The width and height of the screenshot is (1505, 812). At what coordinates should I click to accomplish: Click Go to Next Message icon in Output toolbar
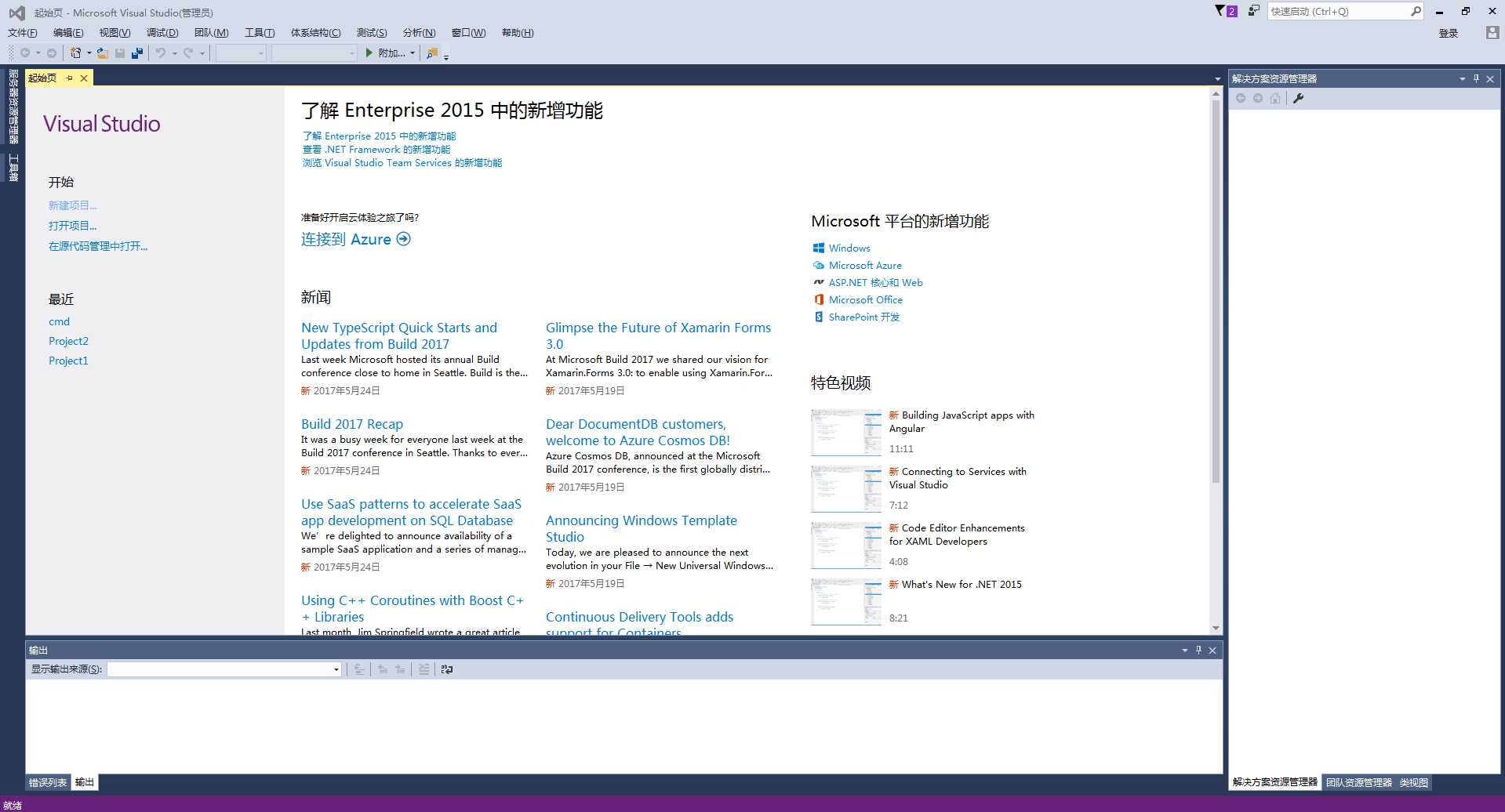pos(400,669)
